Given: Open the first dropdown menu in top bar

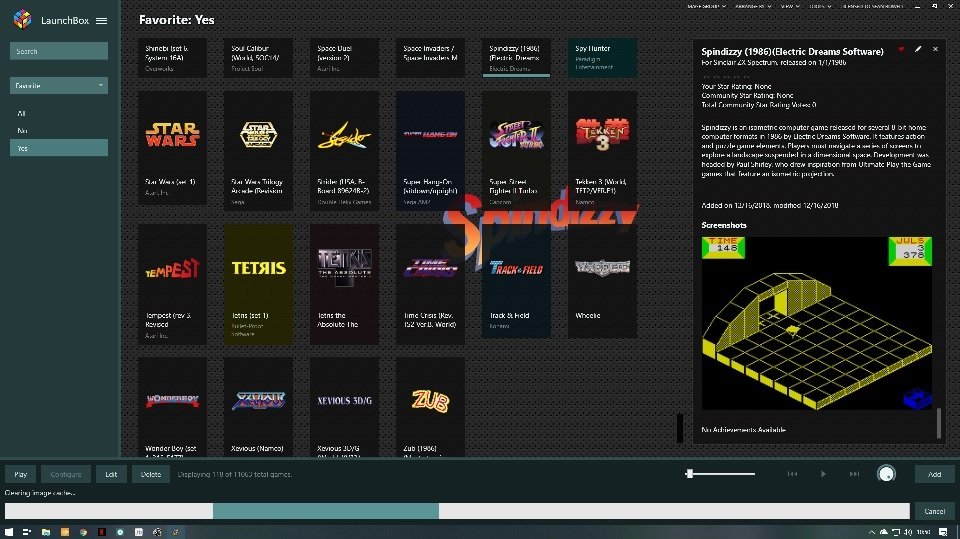Looking at the screenshot, I should (706, 6).
